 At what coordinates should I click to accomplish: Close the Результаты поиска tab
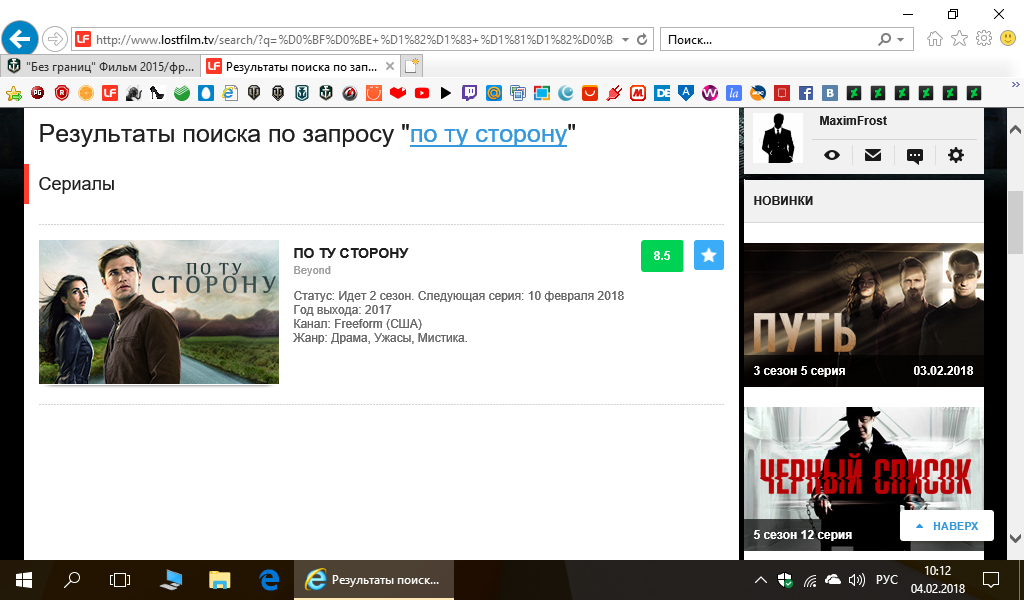click(x=390, y=67)
